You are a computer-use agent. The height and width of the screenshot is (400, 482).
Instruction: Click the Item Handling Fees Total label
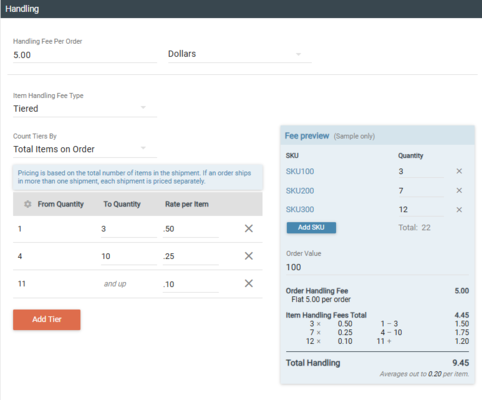click(326, 315)
